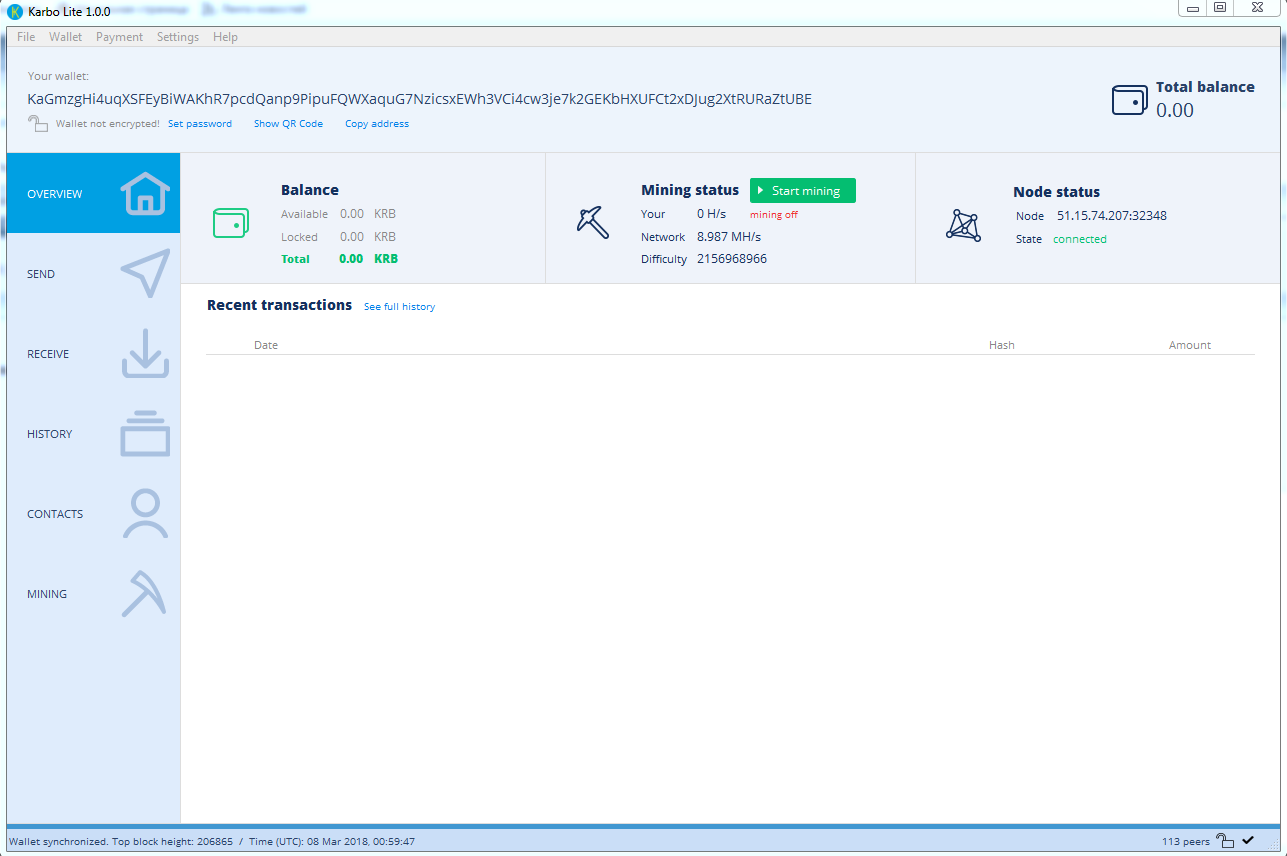Open the Overview home icon
Image resolution: width=1287 pixels, height=856 pixels.
pos(146,193)
